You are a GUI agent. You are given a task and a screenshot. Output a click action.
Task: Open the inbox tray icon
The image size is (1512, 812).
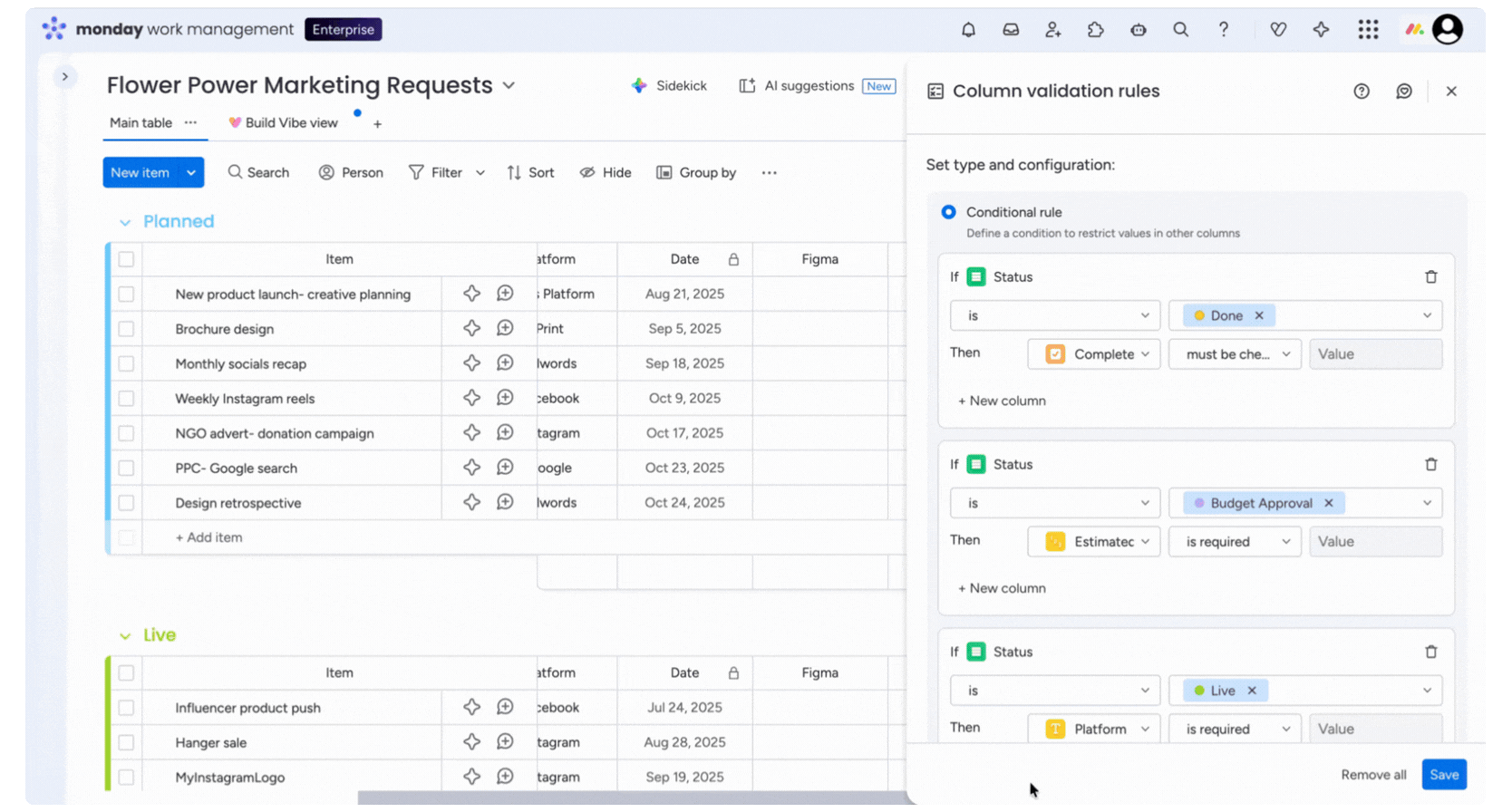(x=1011, y=30)
